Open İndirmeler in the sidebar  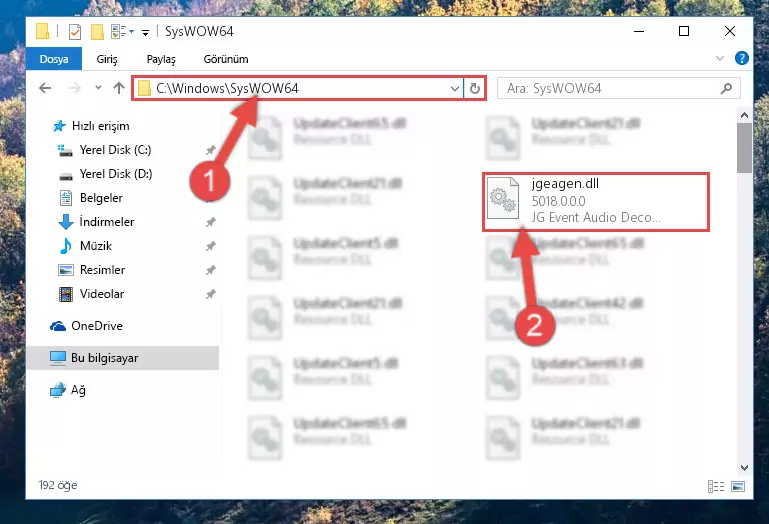point(96,222)
